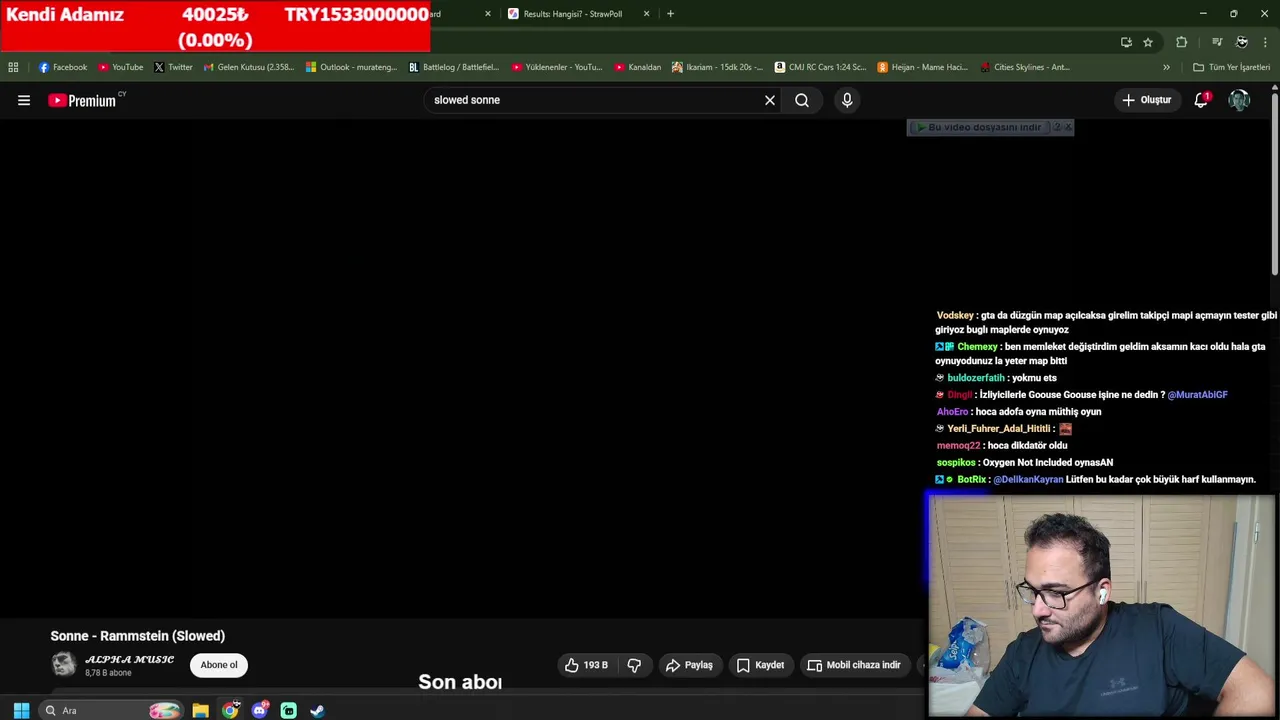Open the Ikariam bookmark

click(x=717, y=67)
